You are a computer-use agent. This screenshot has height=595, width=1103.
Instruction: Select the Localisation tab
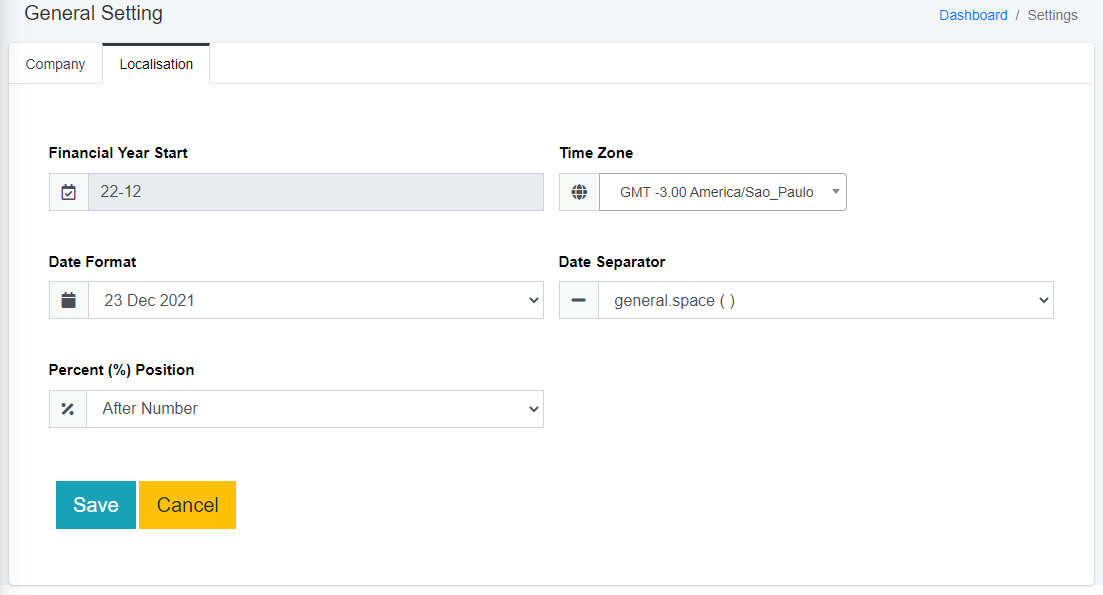[x=156, y=64]
